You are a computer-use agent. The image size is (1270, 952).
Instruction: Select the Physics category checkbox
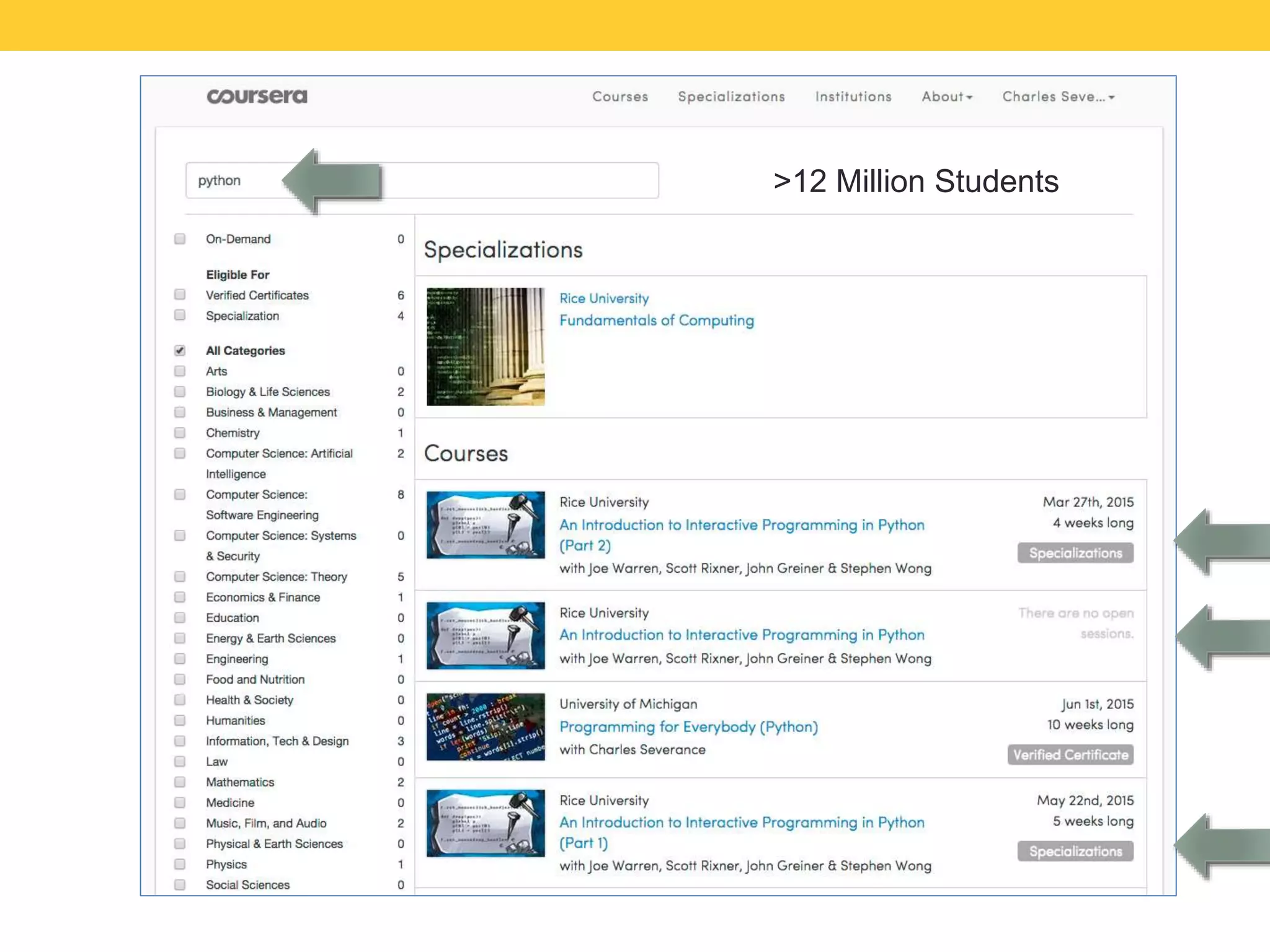(x=180, y=863)
